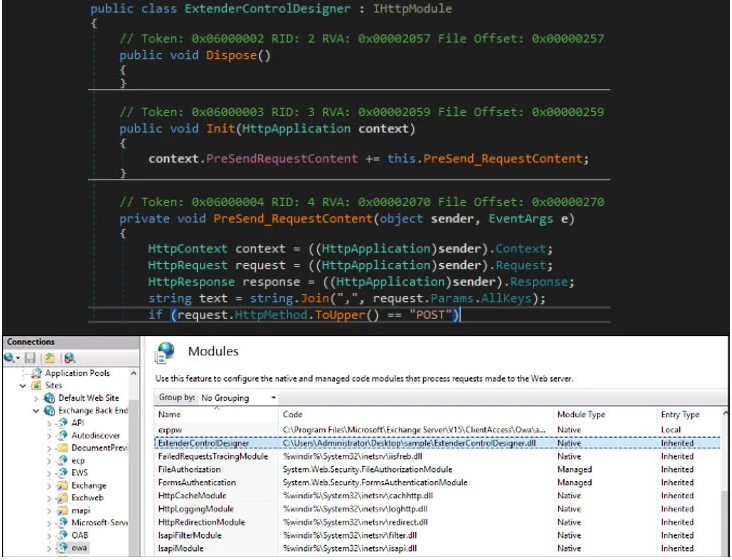
Task: Click the ExtenderControlDesigner.dll code path cell
Action: [409, 443]
